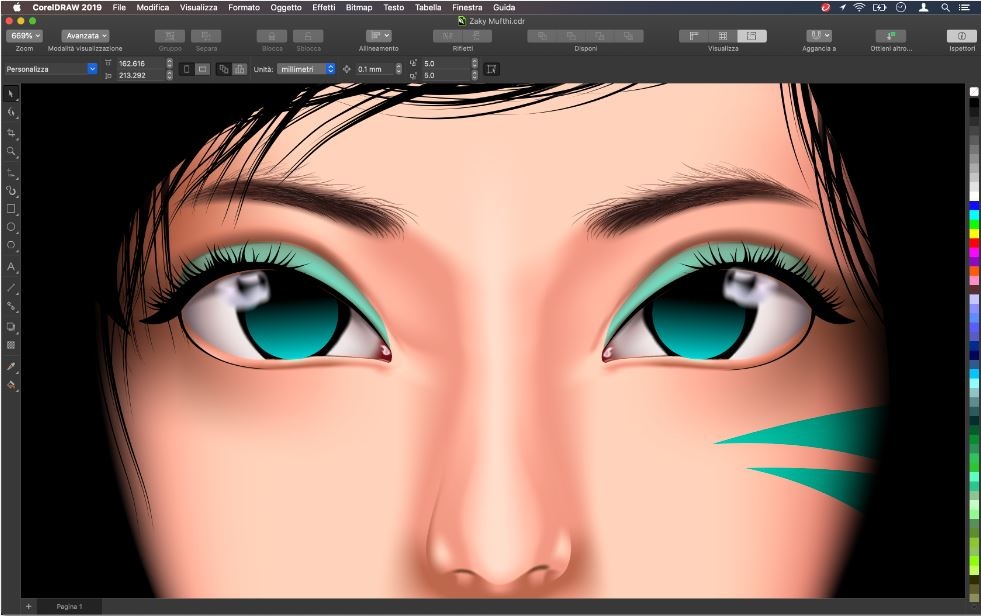Open the zoom level 669% dropdown
Viewport: 981px width, 616px height.
click(24, 36)
